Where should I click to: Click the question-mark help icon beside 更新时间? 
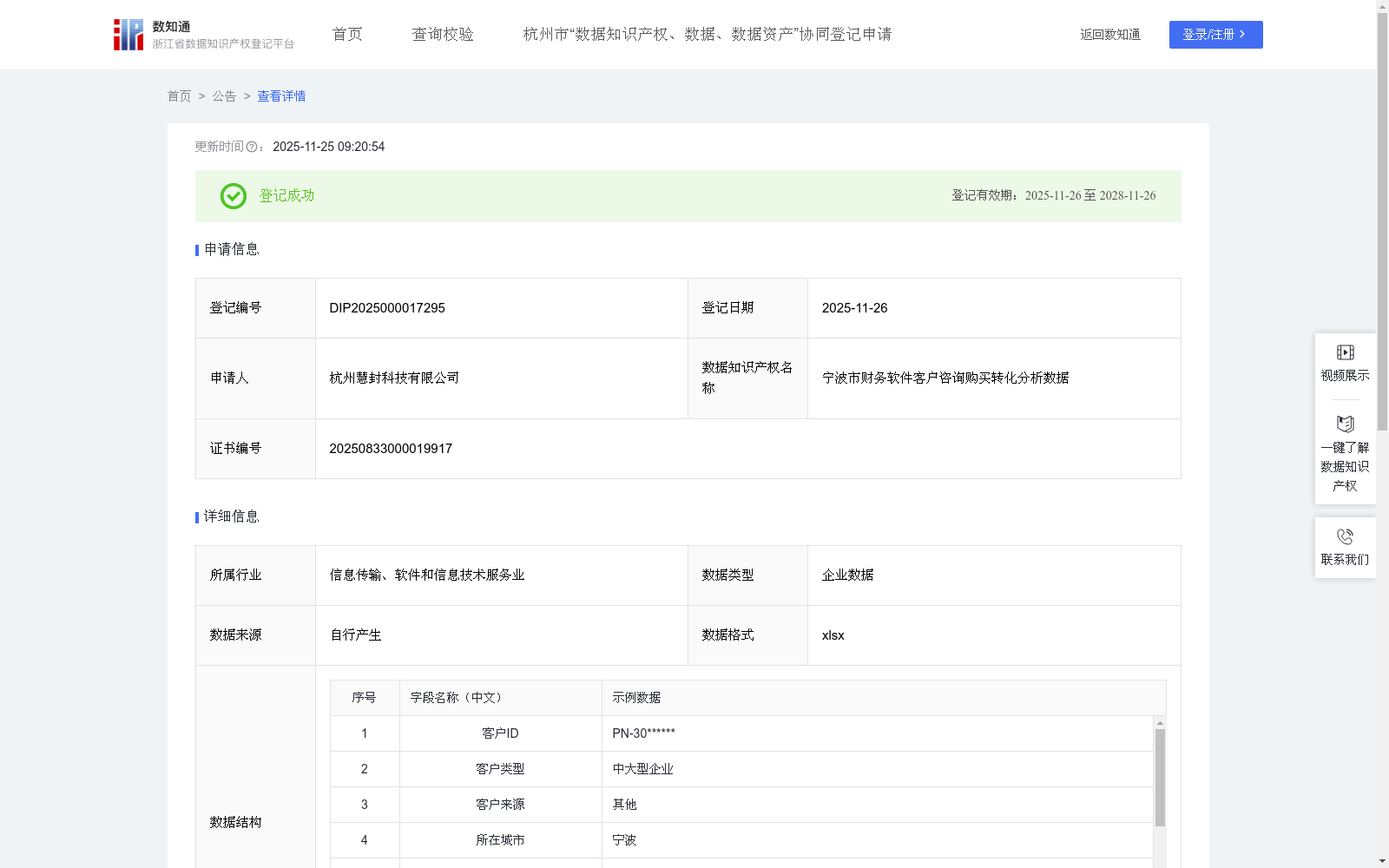[x=253, y=147]
